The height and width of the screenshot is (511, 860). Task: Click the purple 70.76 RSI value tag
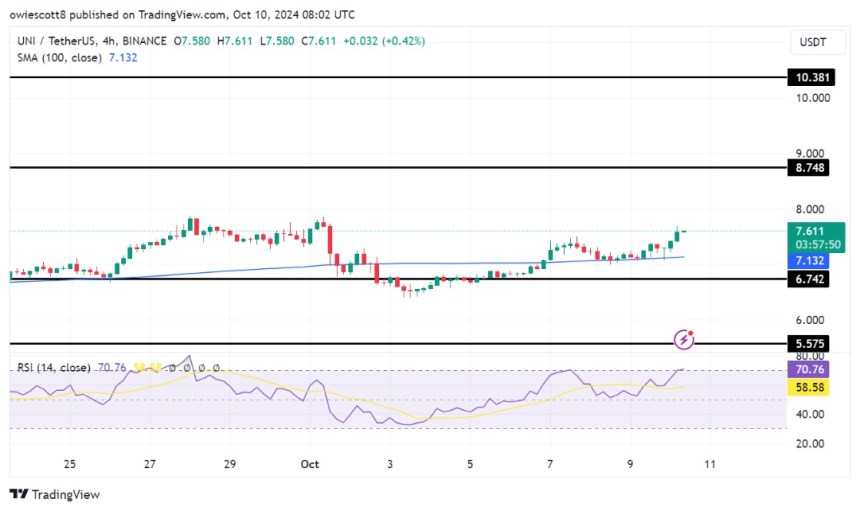tap(809, 370)
